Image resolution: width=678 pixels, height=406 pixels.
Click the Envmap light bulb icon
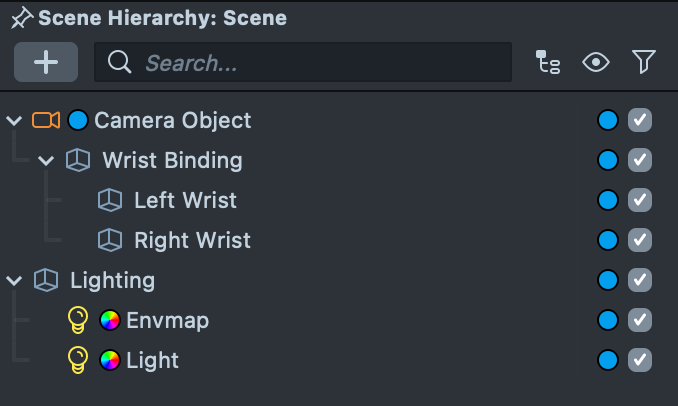pyautogui.click(x=78, y=320)
